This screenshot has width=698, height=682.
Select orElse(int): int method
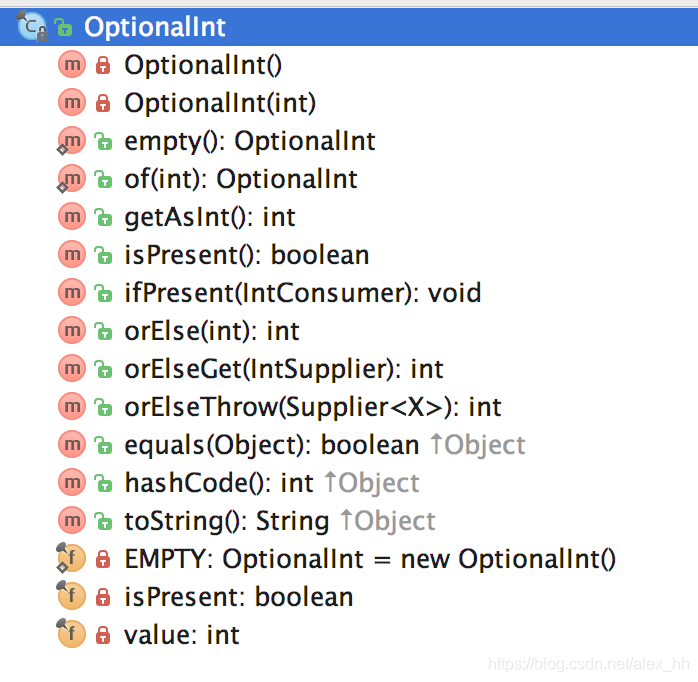tap(212, 331)
